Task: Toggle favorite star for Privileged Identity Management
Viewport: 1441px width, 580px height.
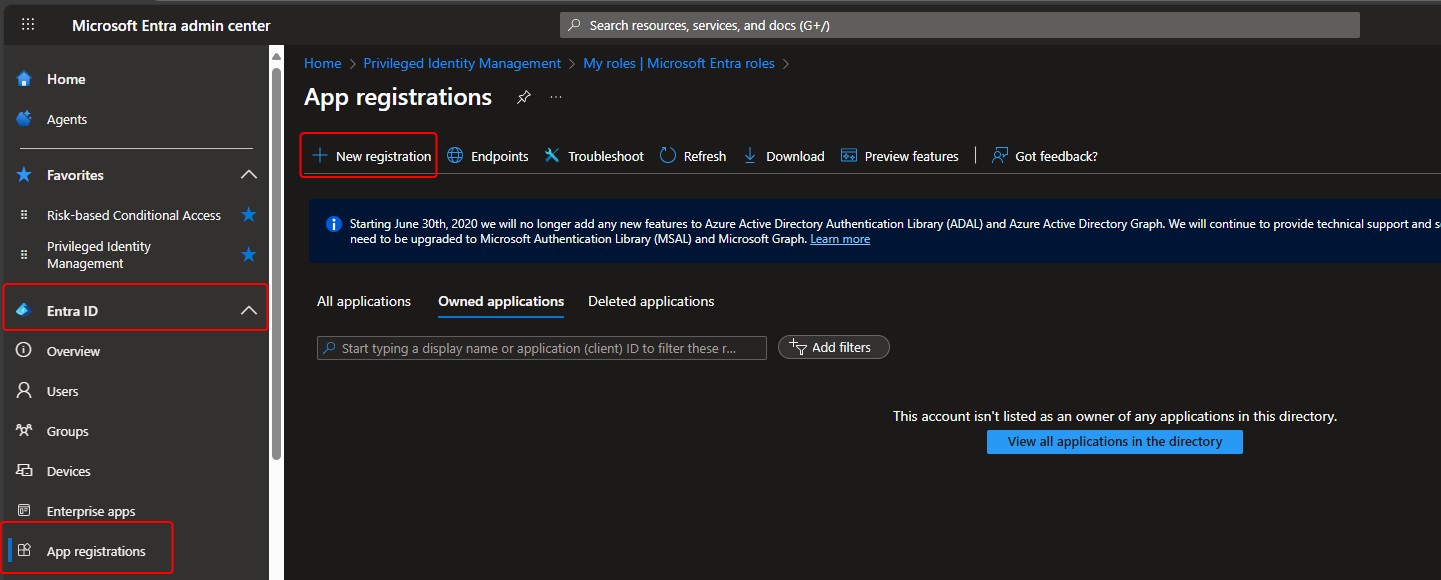Action: pos(249,255)
